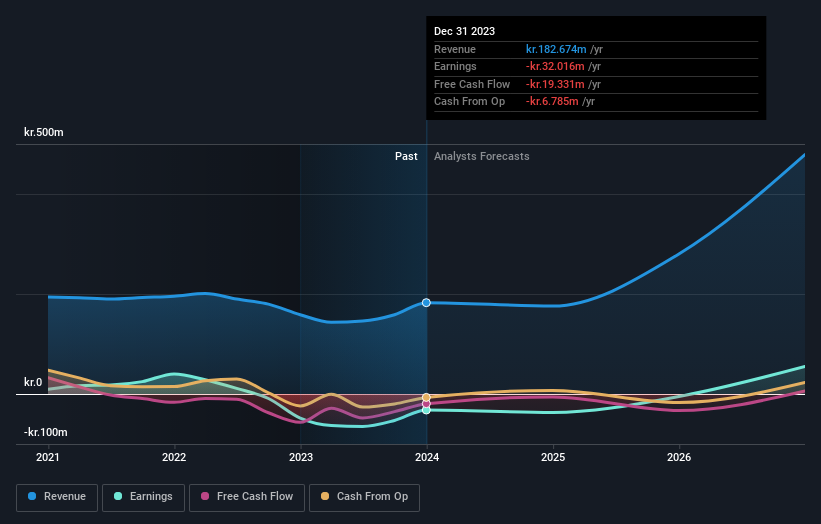Toggle the Earnings legend series
Viewport: 821px width, 524px height.
tap(143, 497)
